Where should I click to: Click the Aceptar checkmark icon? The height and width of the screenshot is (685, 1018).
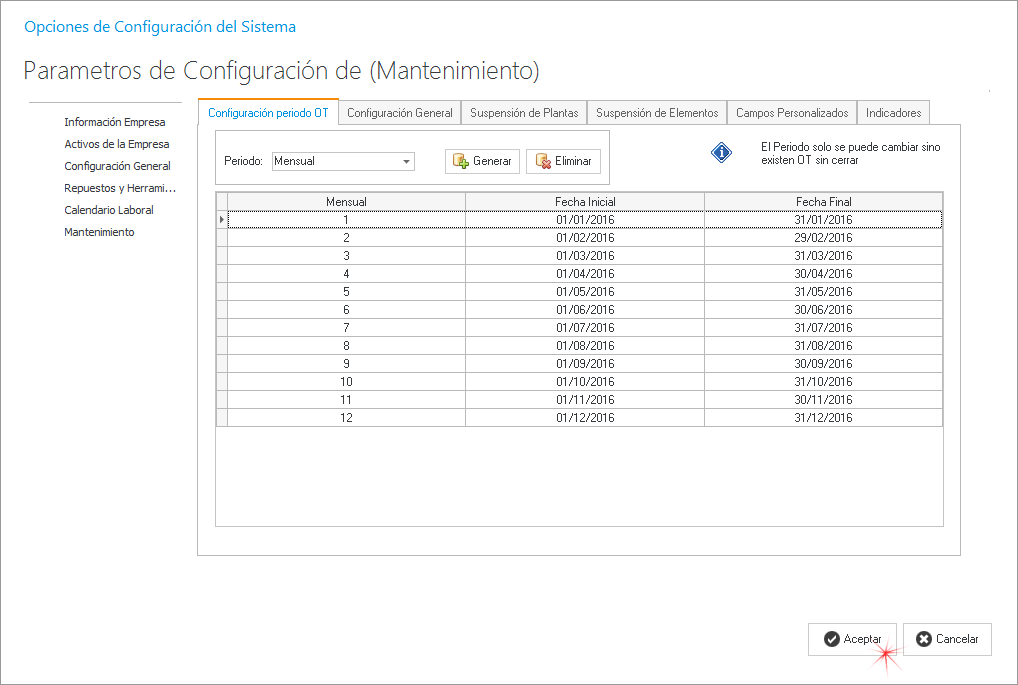(831, 639)
